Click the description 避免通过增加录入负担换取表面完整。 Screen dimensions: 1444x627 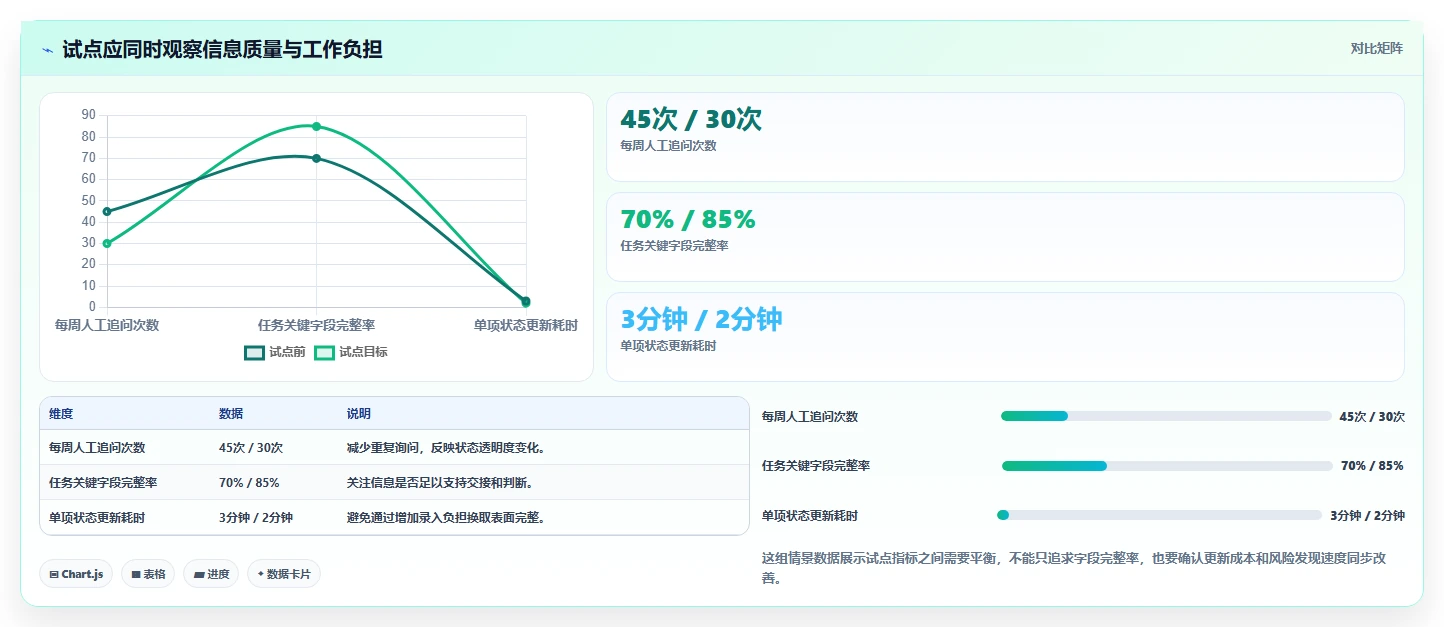[447, 518]
